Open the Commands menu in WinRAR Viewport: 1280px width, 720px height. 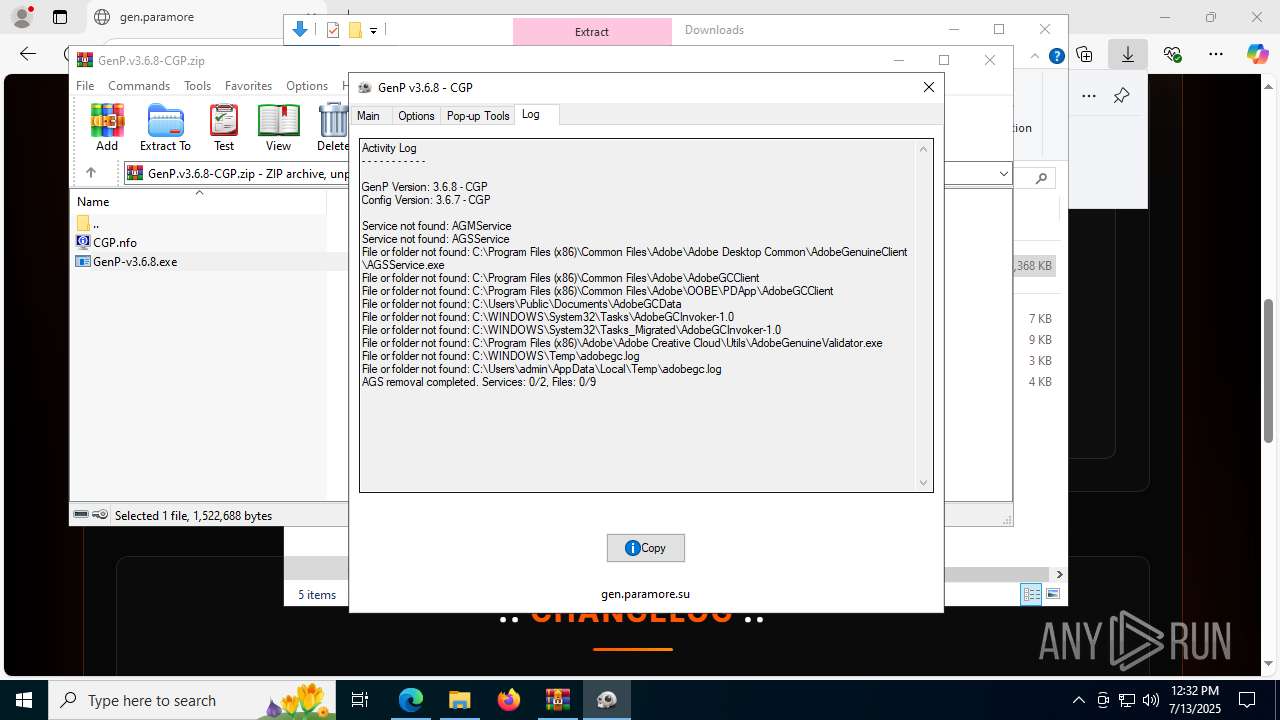pyautogui.click(x=139, y=86)
